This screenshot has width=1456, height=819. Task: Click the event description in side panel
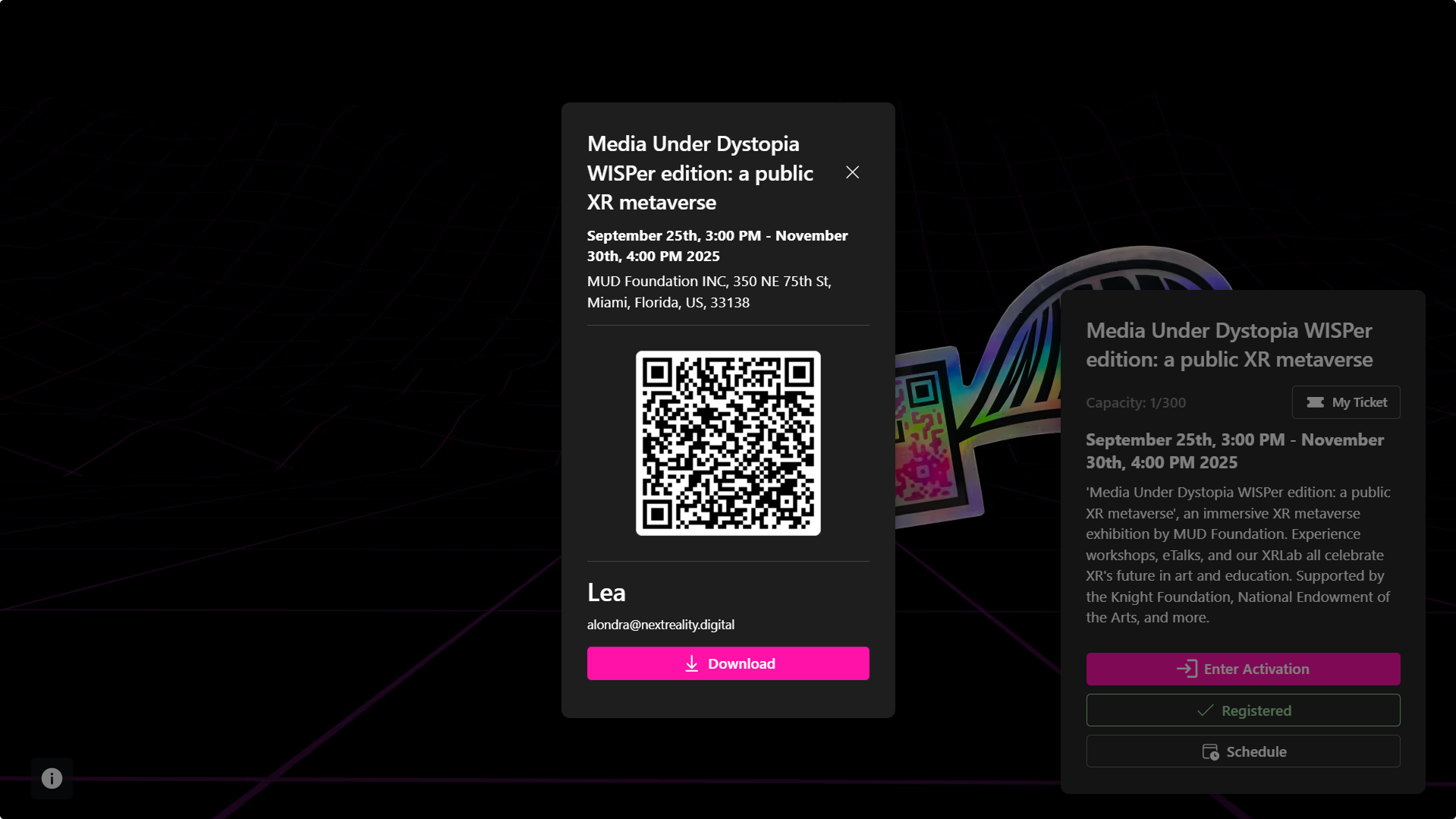click(x=1237, y=555)
